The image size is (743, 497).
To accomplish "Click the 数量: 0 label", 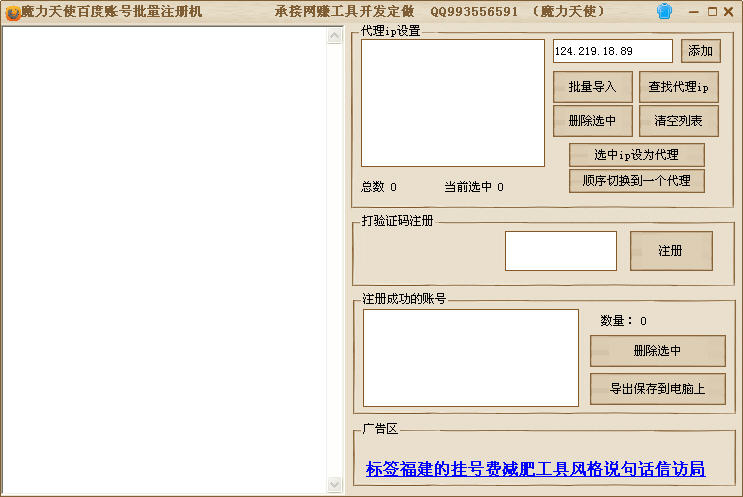I will tap(623, 321).
